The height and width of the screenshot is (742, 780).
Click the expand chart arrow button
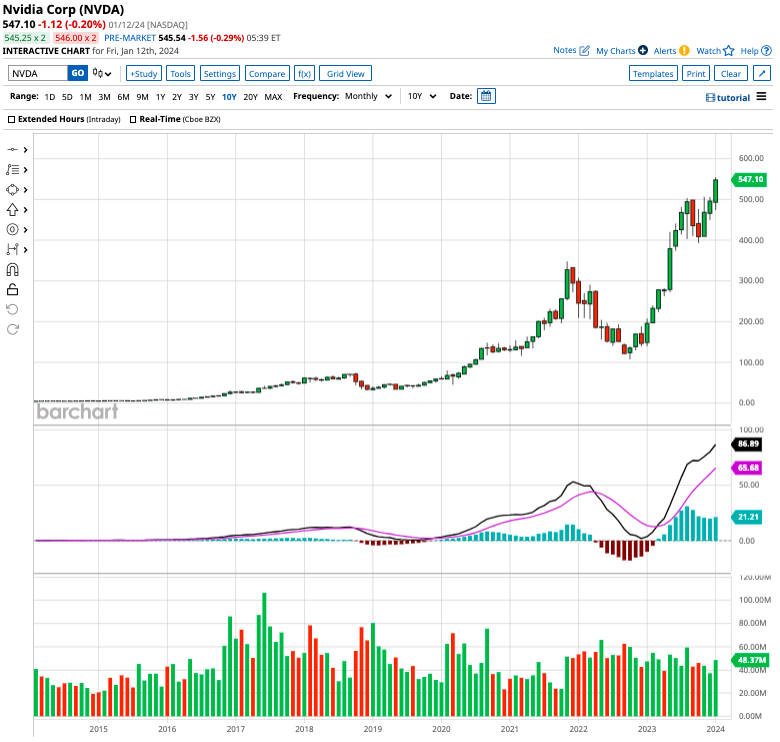[761, 73]
